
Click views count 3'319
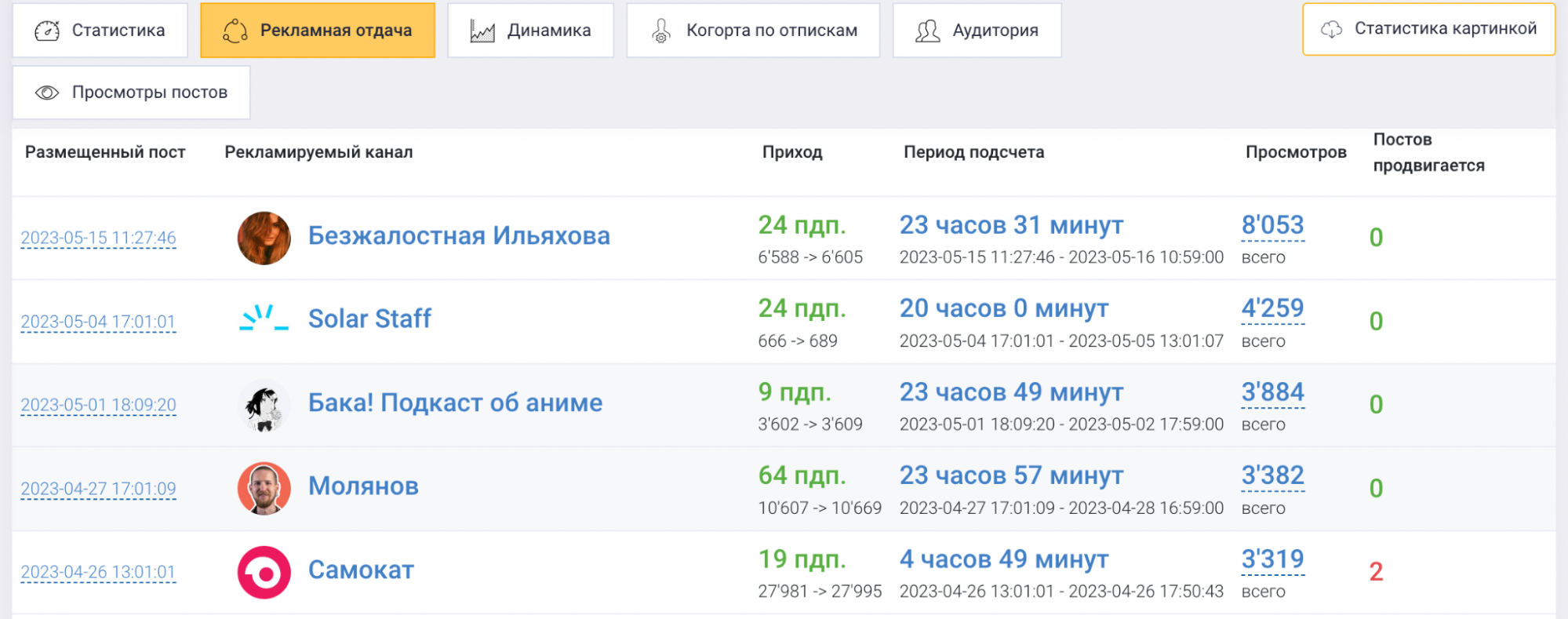pos(1272,559)
